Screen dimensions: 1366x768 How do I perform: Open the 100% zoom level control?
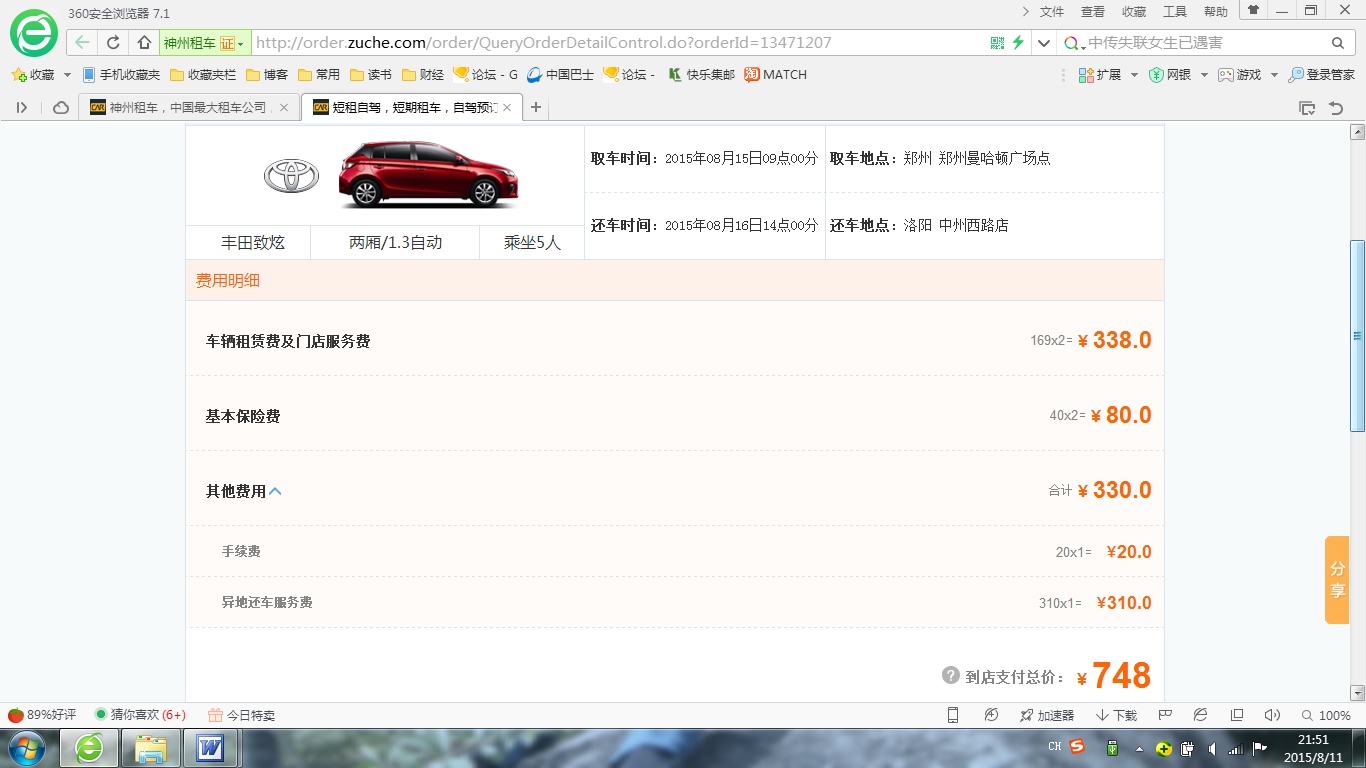[x=1326, y=715]
